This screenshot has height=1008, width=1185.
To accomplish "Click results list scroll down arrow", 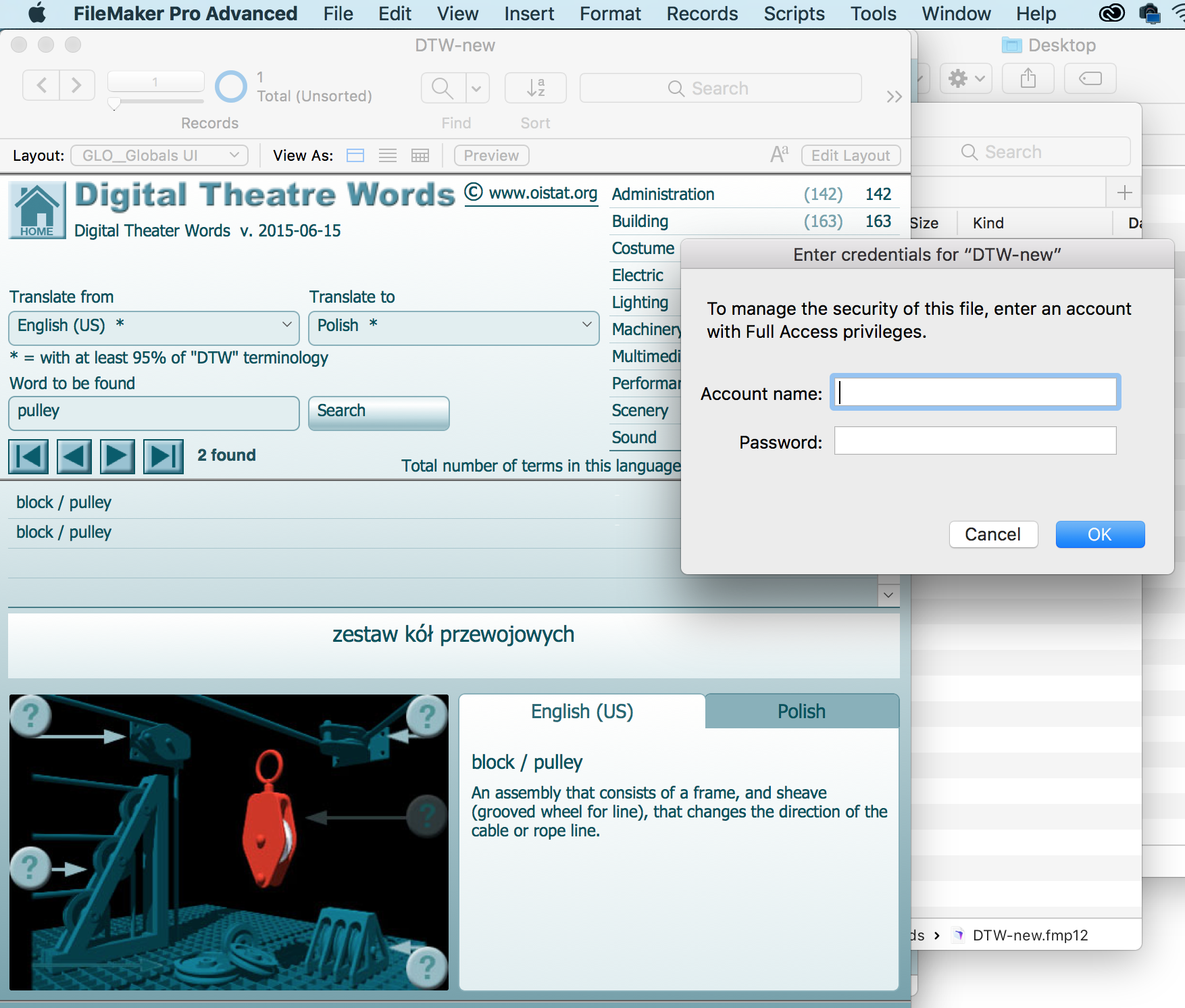I will click(888, 595).
